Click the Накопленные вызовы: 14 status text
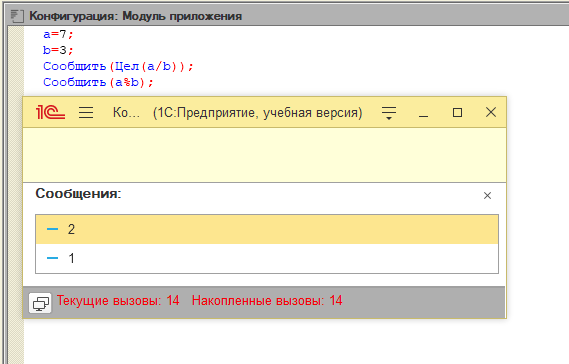The height and width of the screenshot is (364, 569). click(x=267, y=300)
